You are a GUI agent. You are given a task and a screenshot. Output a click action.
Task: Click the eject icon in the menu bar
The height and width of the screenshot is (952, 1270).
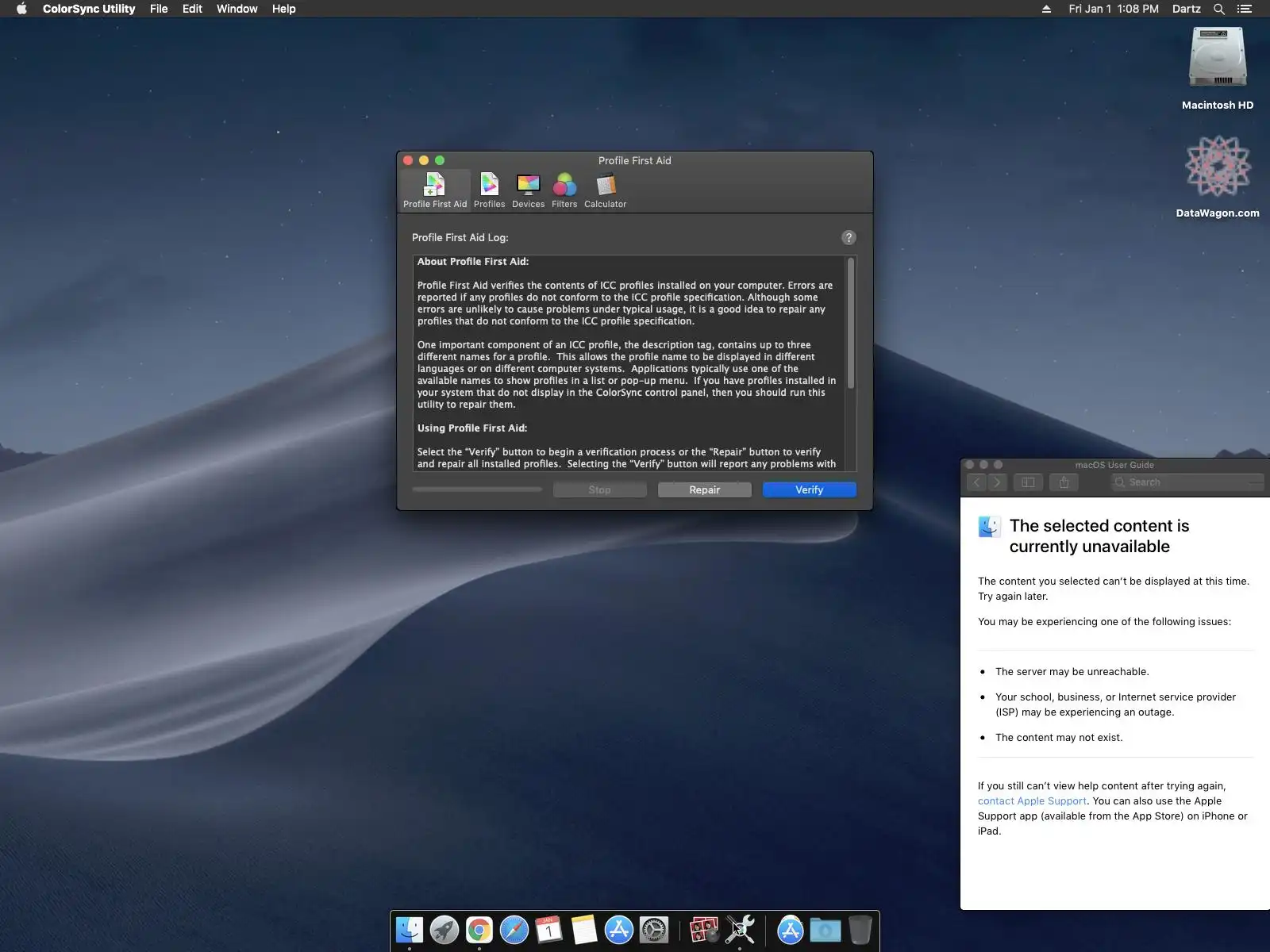point(1046,9)
